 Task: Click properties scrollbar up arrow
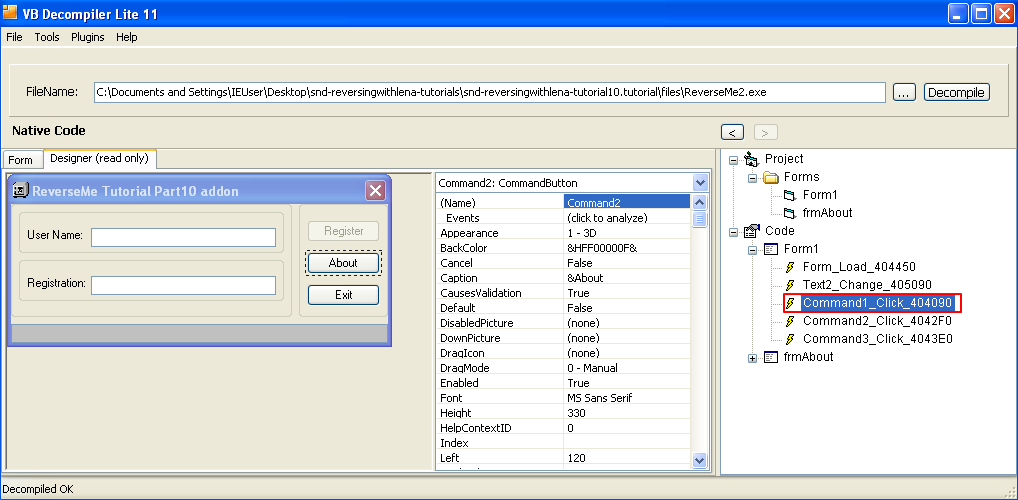700,202
